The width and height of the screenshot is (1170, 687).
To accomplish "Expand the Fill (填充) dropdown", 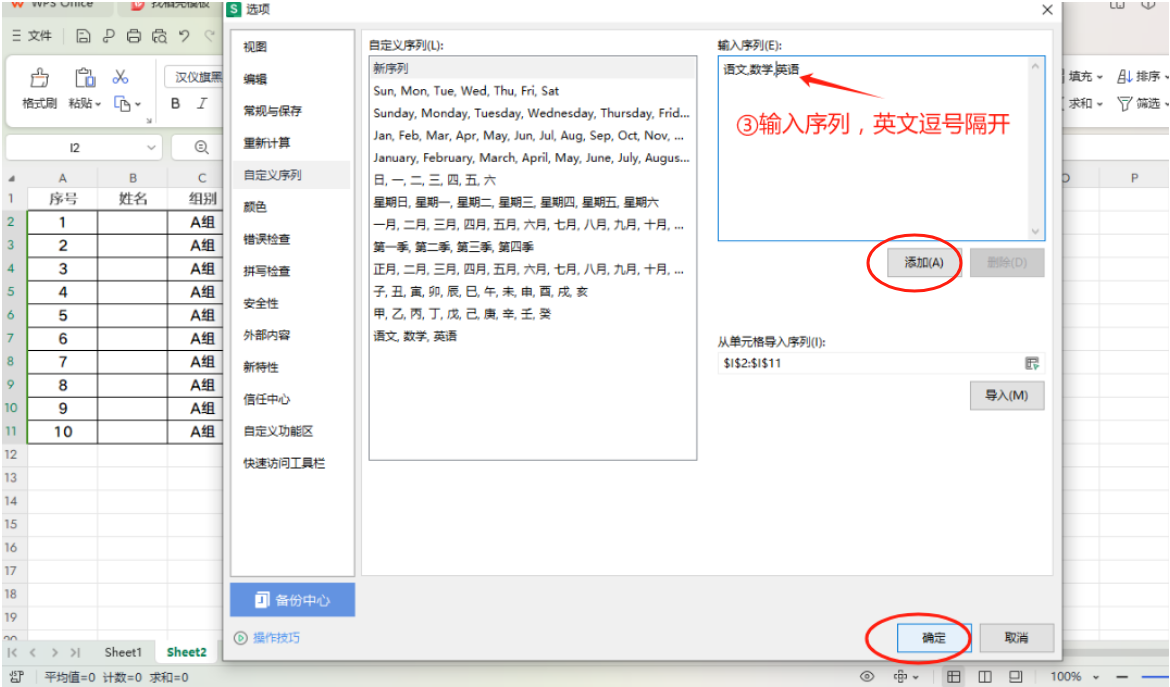I will pyautogui.click(x=1100, y=77).
